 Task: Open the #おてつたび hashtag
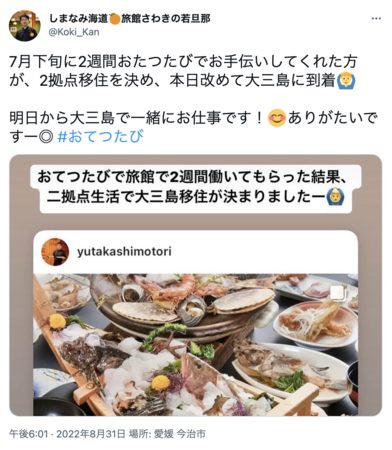pos(101,136)
